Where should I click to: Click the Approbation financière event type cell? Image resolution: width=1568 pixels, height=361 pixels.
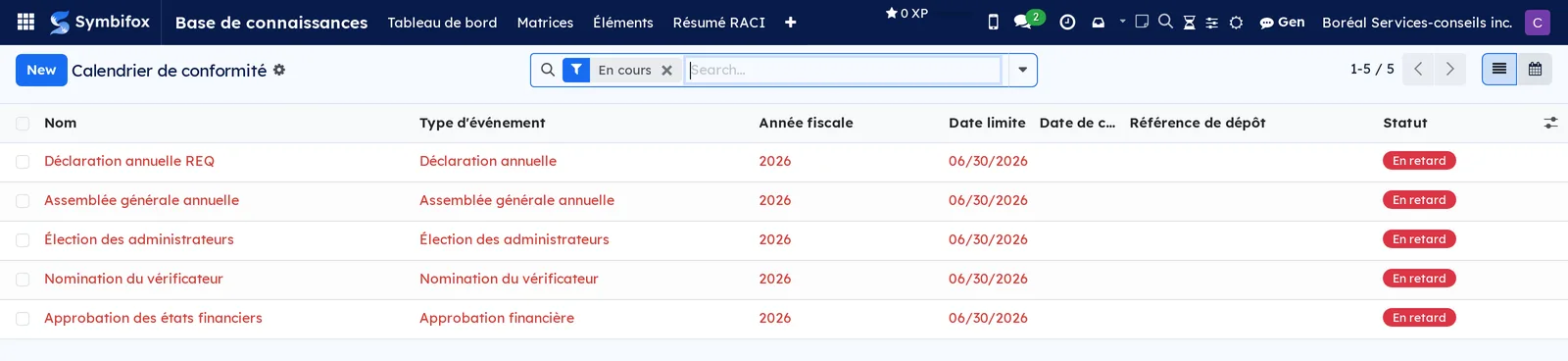point(497,318)
